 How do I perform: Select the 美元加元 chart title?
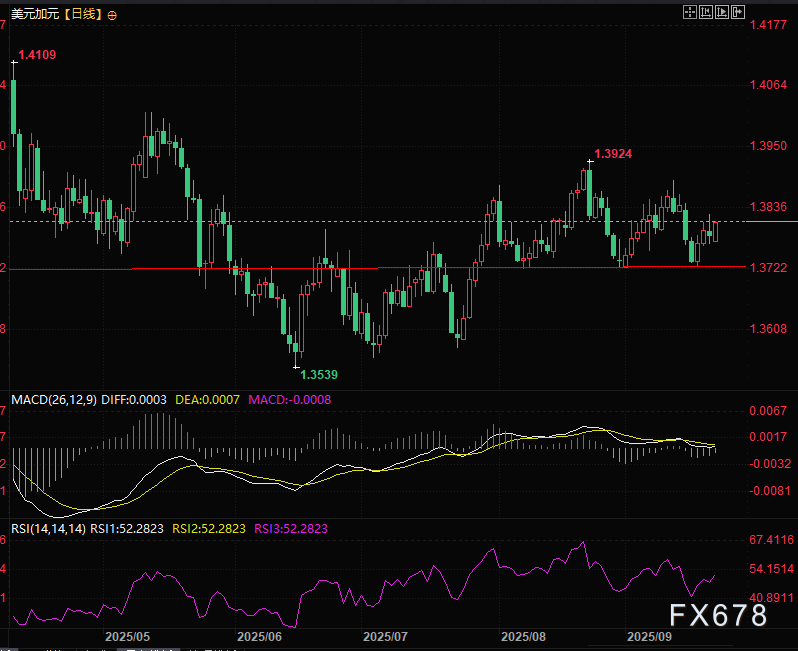[x=32, y=15]
